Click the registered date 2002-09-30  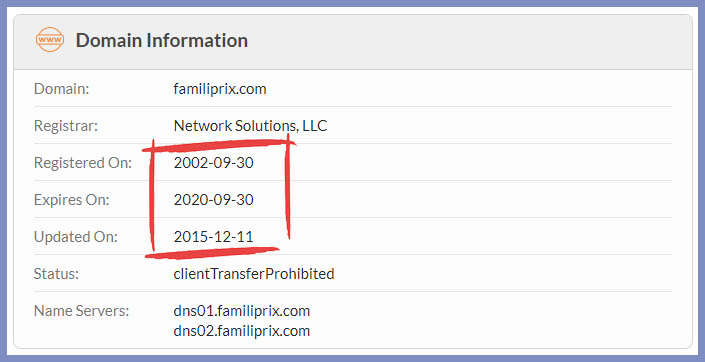click(214, 163)
